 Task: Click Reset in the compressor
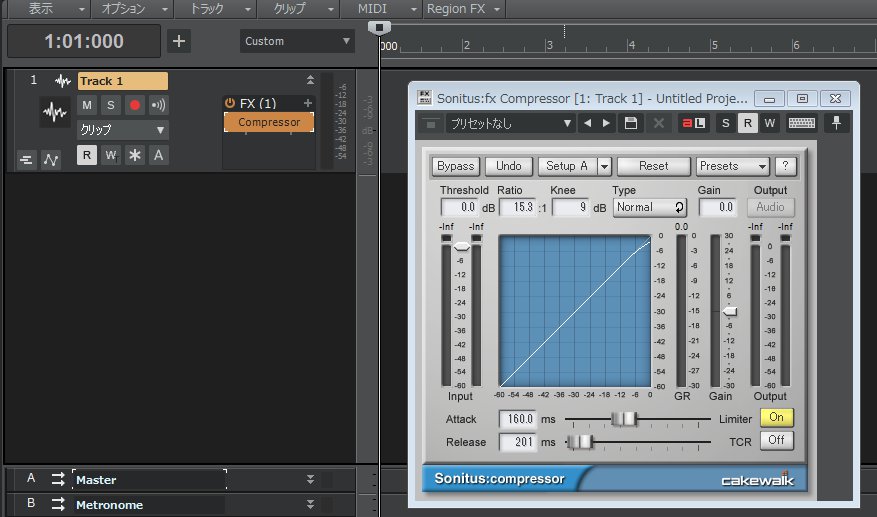[x=654, y=166]
